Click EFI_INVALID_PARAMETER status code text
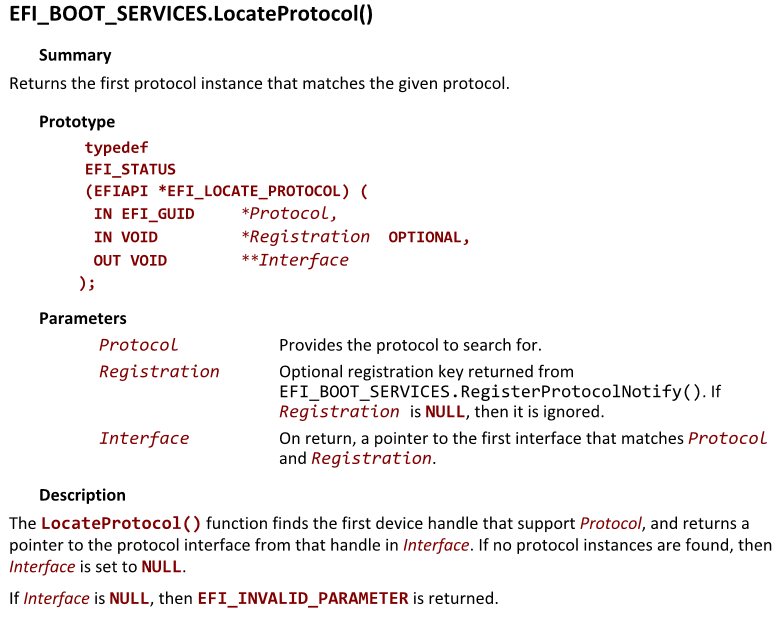Image resolution: width=776 pixels, height=618 pixels. (303, 598)
